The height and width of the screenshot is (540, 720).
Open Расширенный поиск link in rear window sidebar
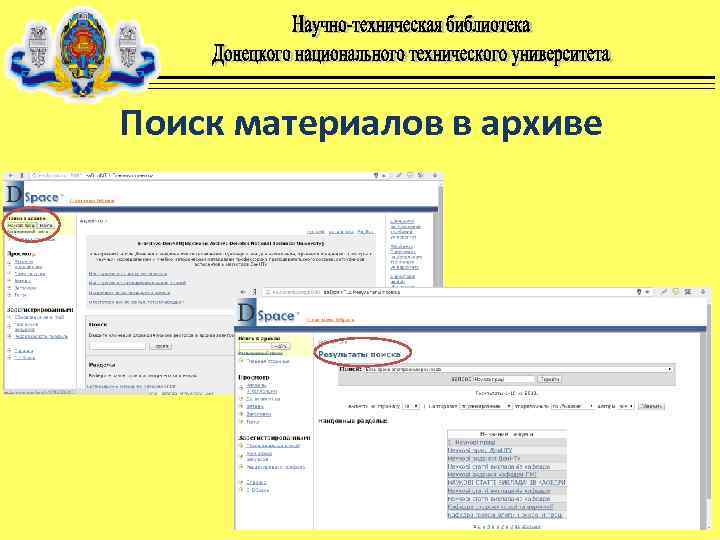click(x=28, y=231)
